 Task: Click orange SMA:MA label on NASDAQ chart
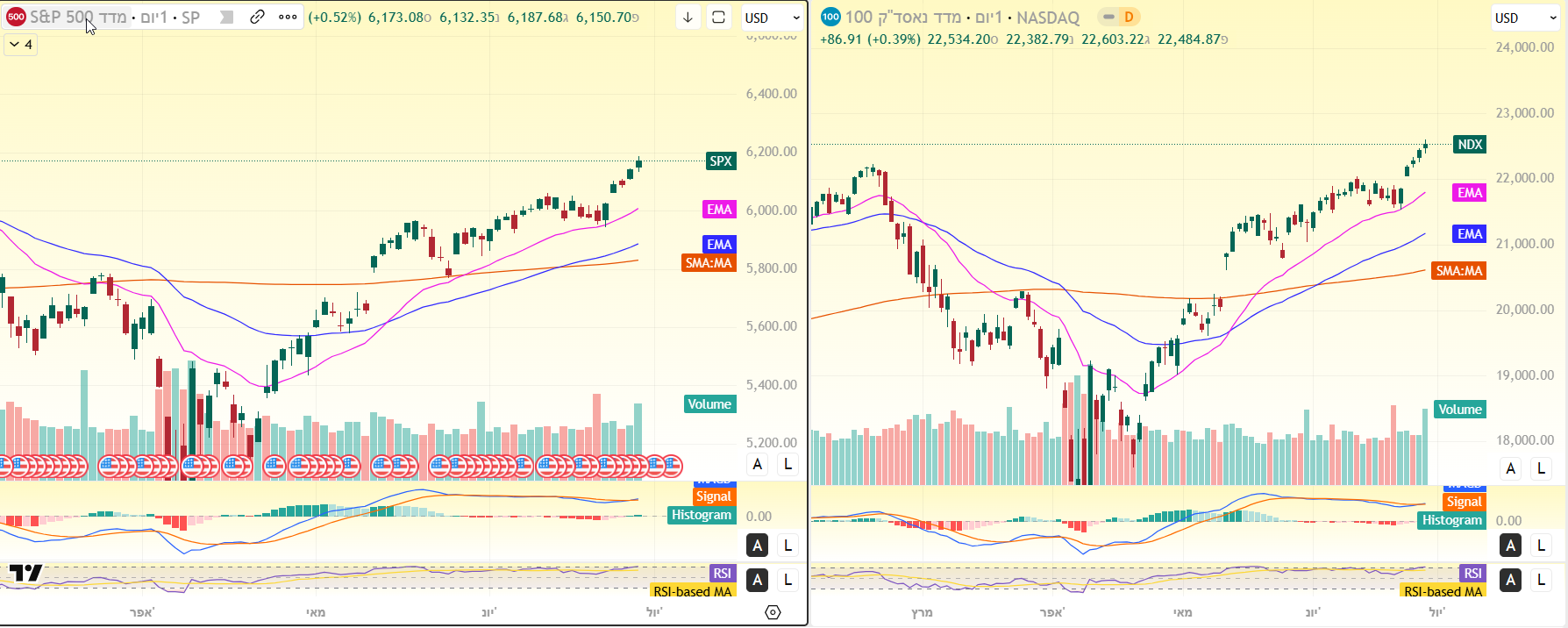(x=1459, y=270)
